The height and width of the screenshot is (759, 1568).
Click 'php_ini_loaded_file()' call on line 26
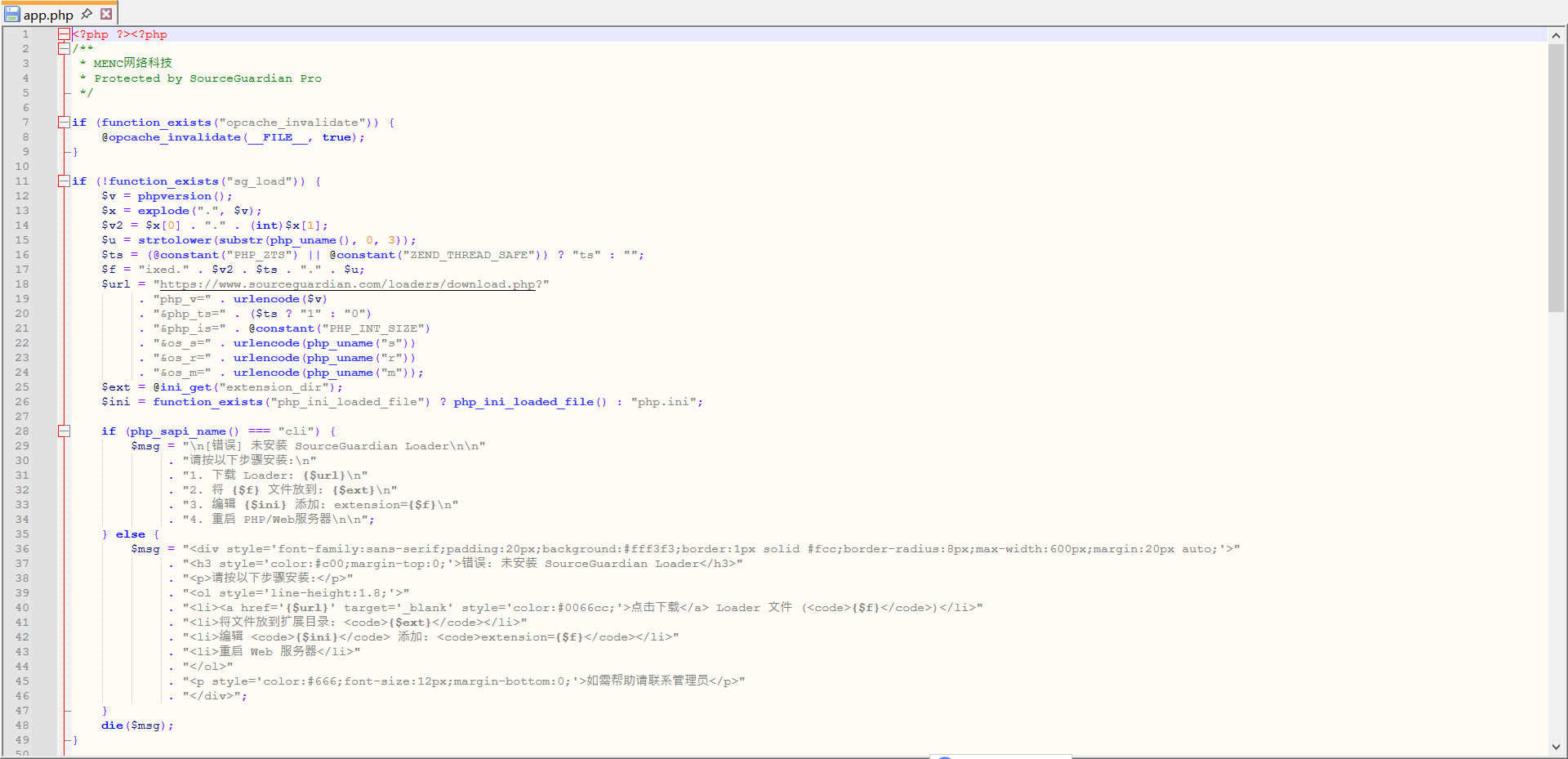click(x=530, y=402)
